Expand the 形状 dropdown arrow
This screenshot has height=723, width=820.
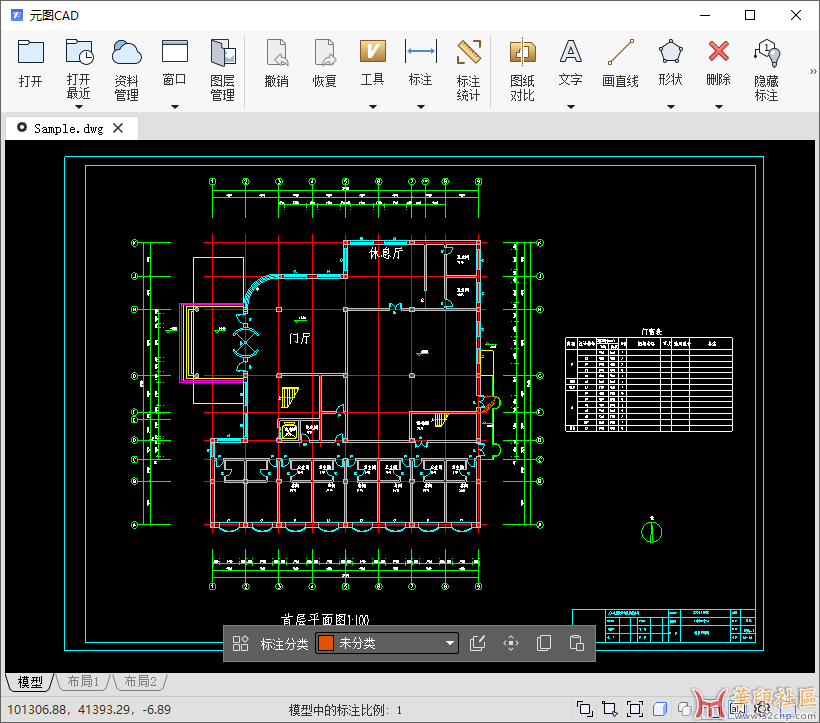point(670,107)
